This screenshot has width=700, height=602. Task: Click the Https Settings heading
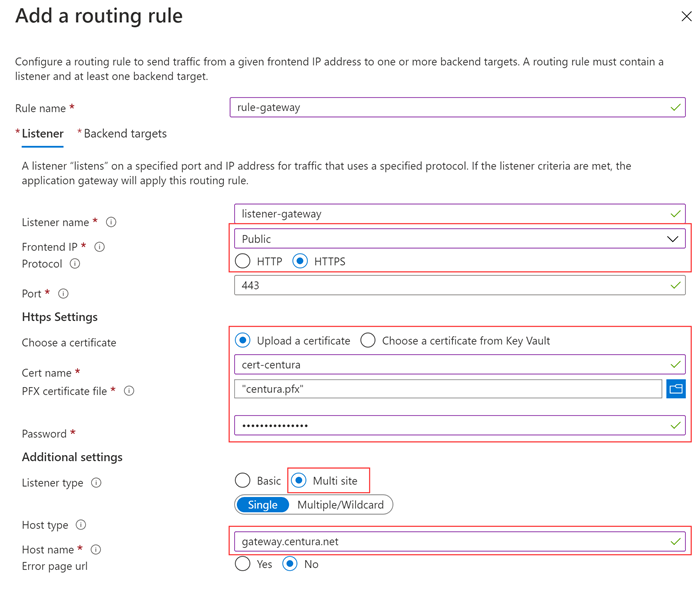click(x=60, y=317)
